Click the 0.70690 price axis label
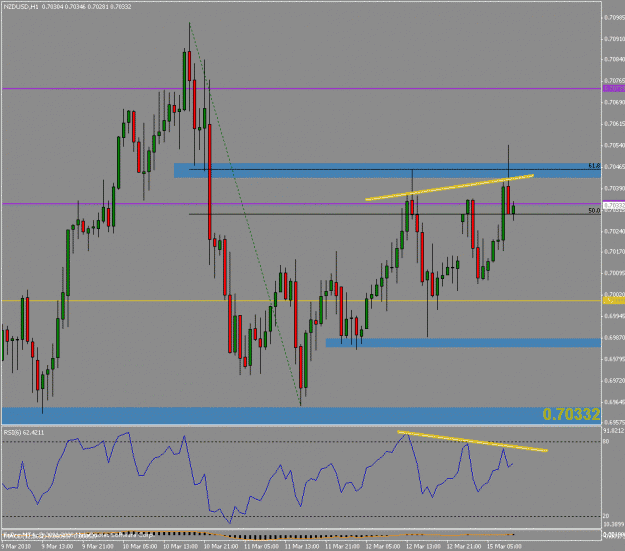625x551 pixels. 614,102
